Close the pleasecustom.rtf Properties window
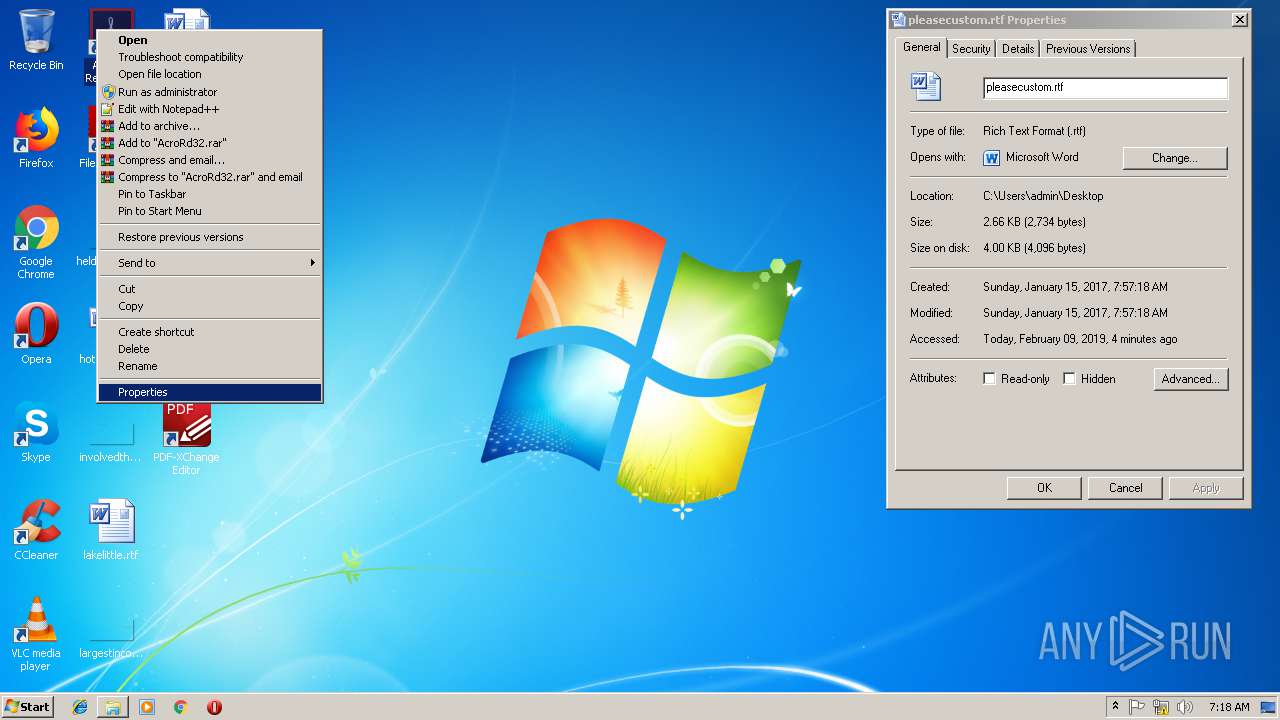The width and height of the screenshot is (1280, 720). pos(1239,19)
